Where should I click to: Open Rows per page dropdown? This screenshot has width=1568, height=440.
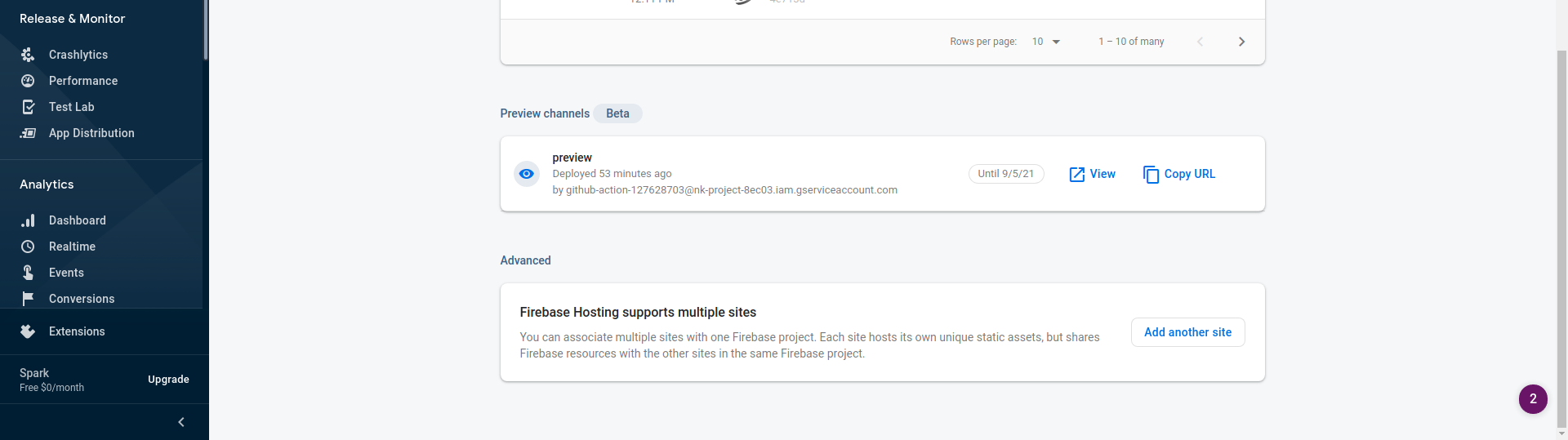[x=1046, y=42]
